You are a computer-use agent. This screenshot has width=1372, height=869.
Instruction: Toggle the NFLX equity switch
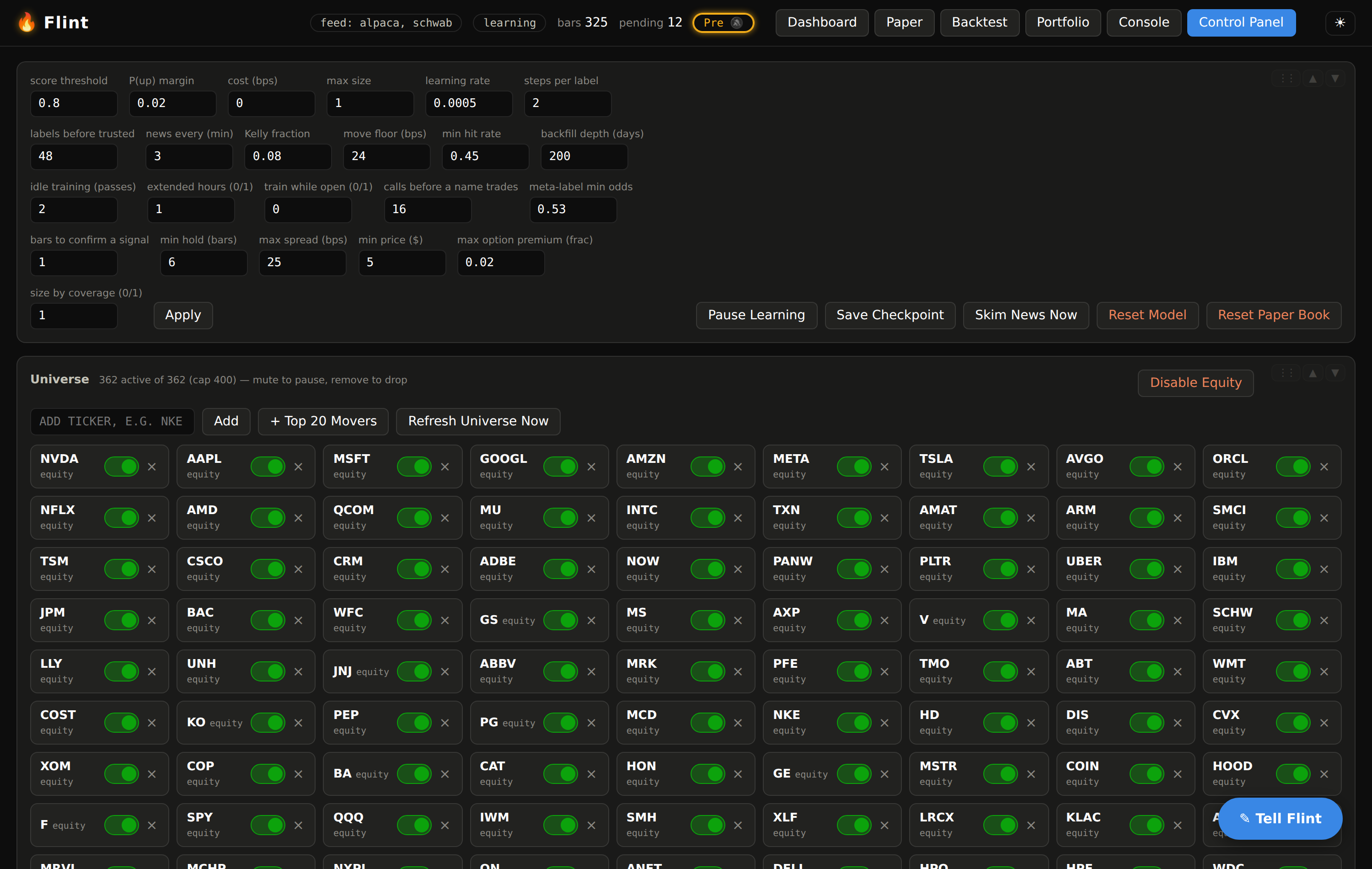121,518
